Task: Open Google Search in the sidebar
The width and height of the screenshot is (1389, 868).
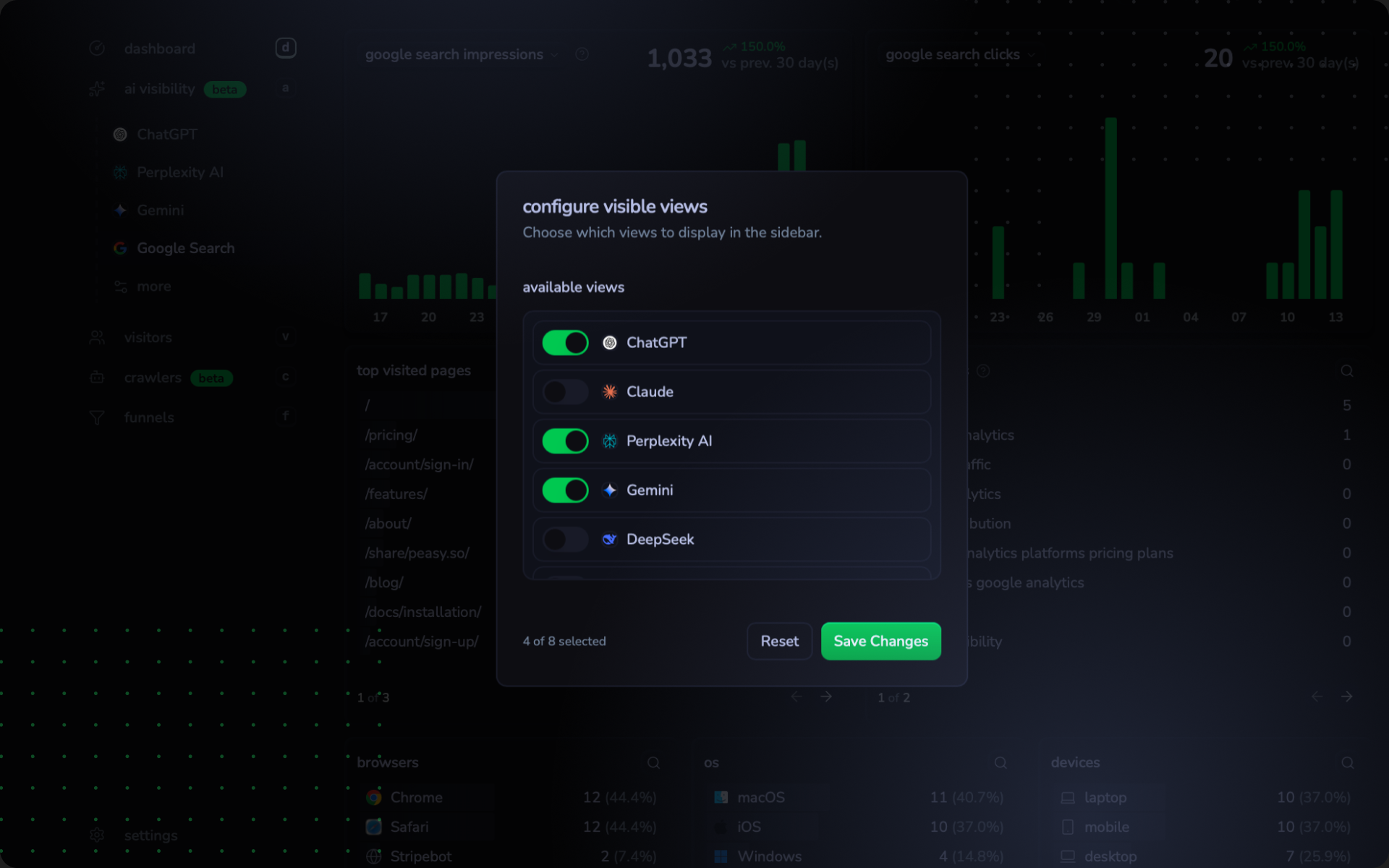Action: click(185, 248)
